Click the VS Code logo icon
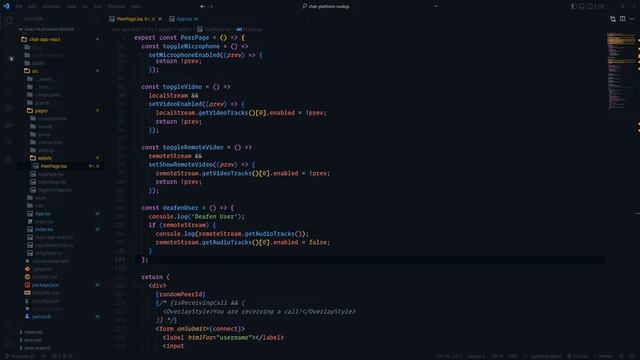 tap(6, 6)
